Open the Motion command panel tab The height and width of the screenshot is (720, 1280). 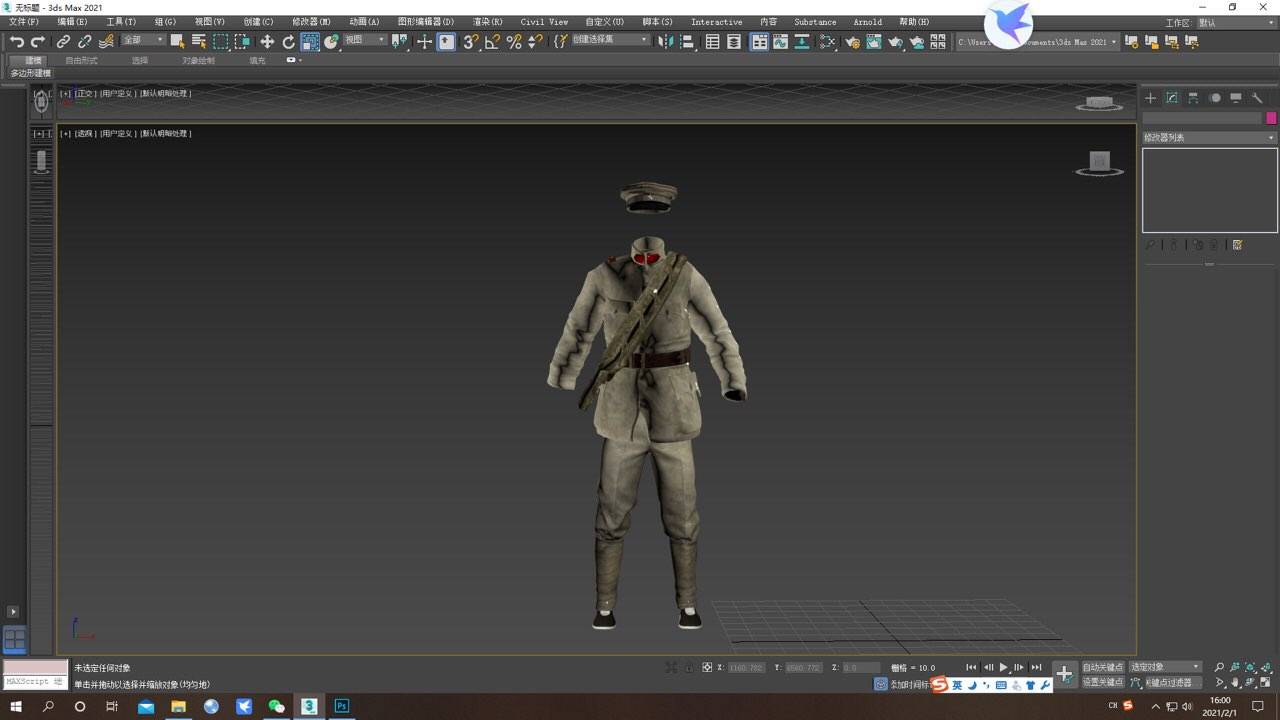(1215, 98)
